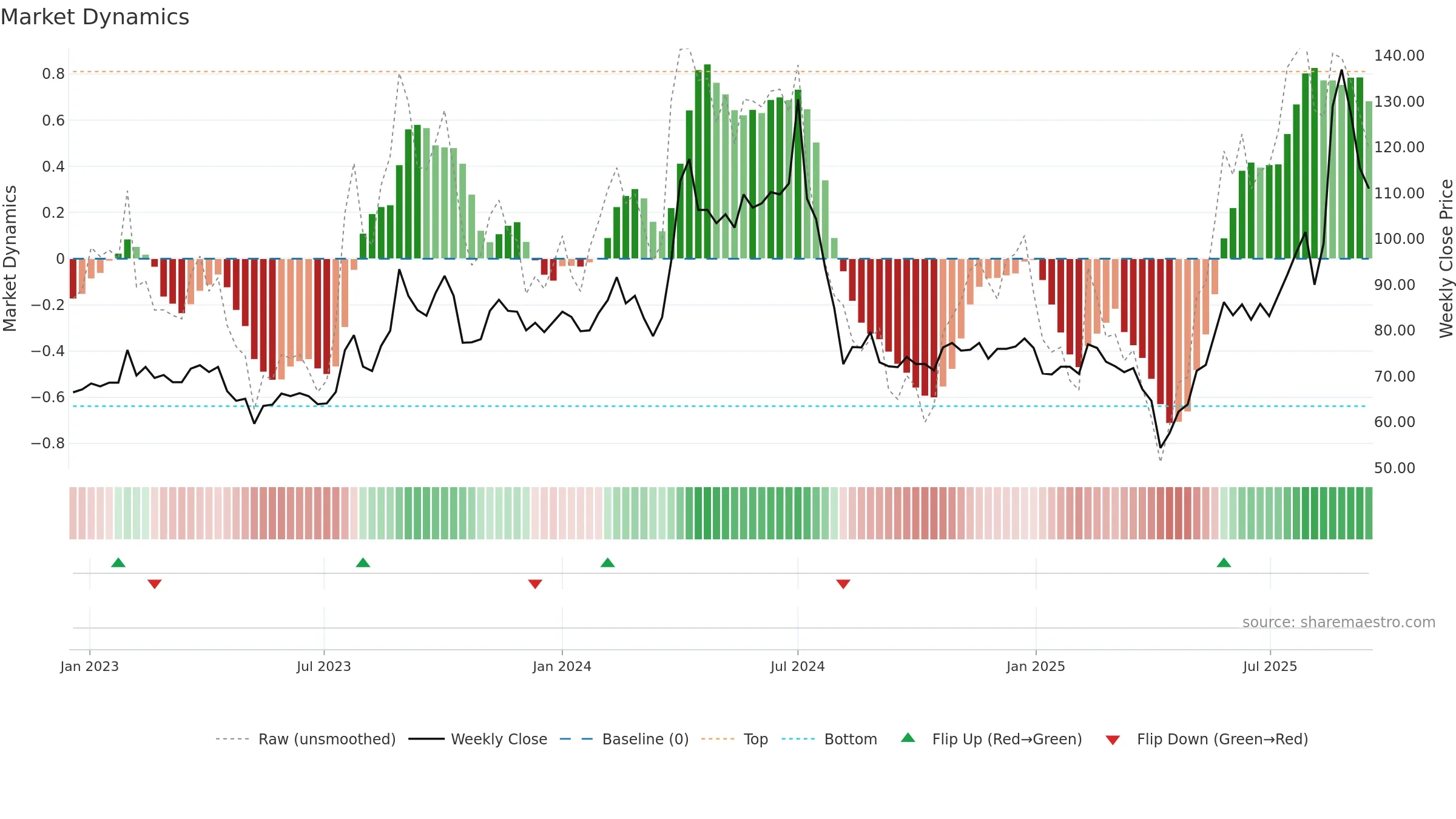Click the source: sharemaestro.com text
Screen dimensions: 1456x819
pyautogui.click(x=1339, y=622)
